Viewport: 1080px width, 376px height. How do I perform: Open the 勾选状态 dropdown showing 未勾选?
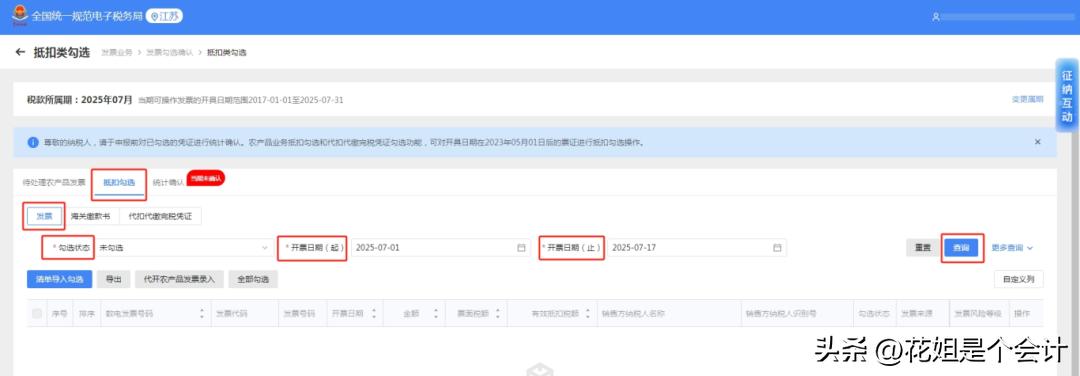tap(184, 247)
